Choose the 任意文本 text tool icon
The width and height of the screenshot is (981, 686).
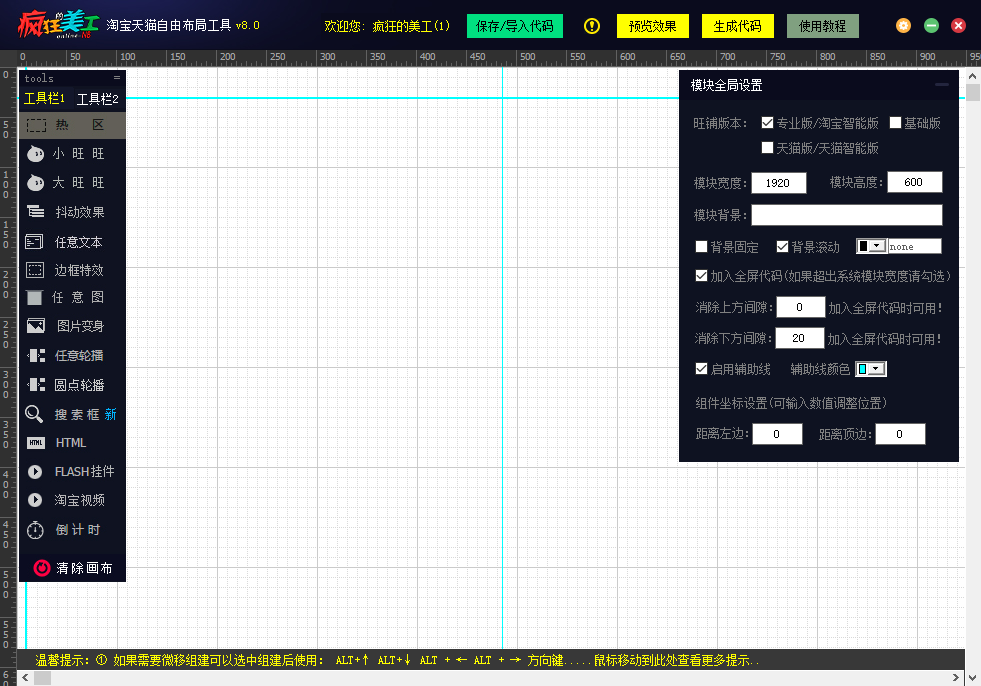pos(34,242)
